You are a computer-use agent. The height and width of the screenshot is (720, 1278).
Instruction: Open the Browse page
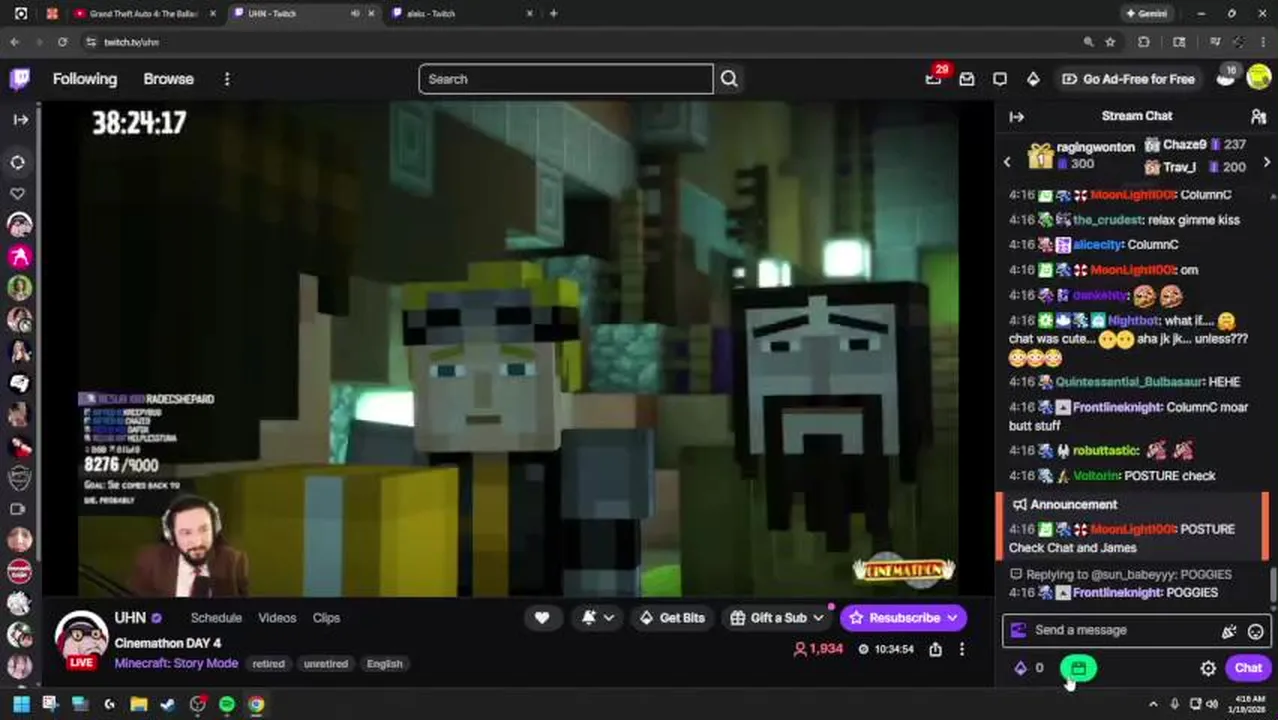(x=168, y=79)
